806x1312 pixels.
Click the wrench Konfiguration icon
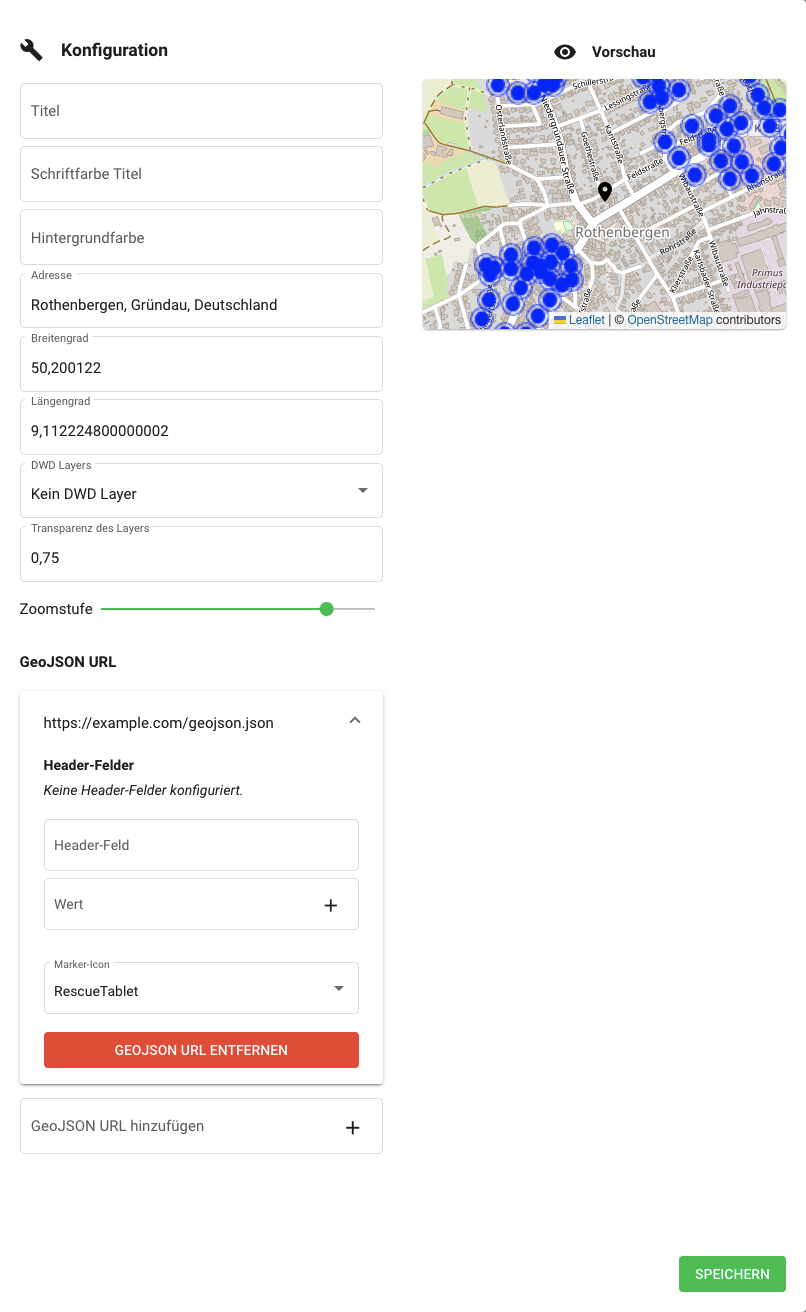(31, 50)
